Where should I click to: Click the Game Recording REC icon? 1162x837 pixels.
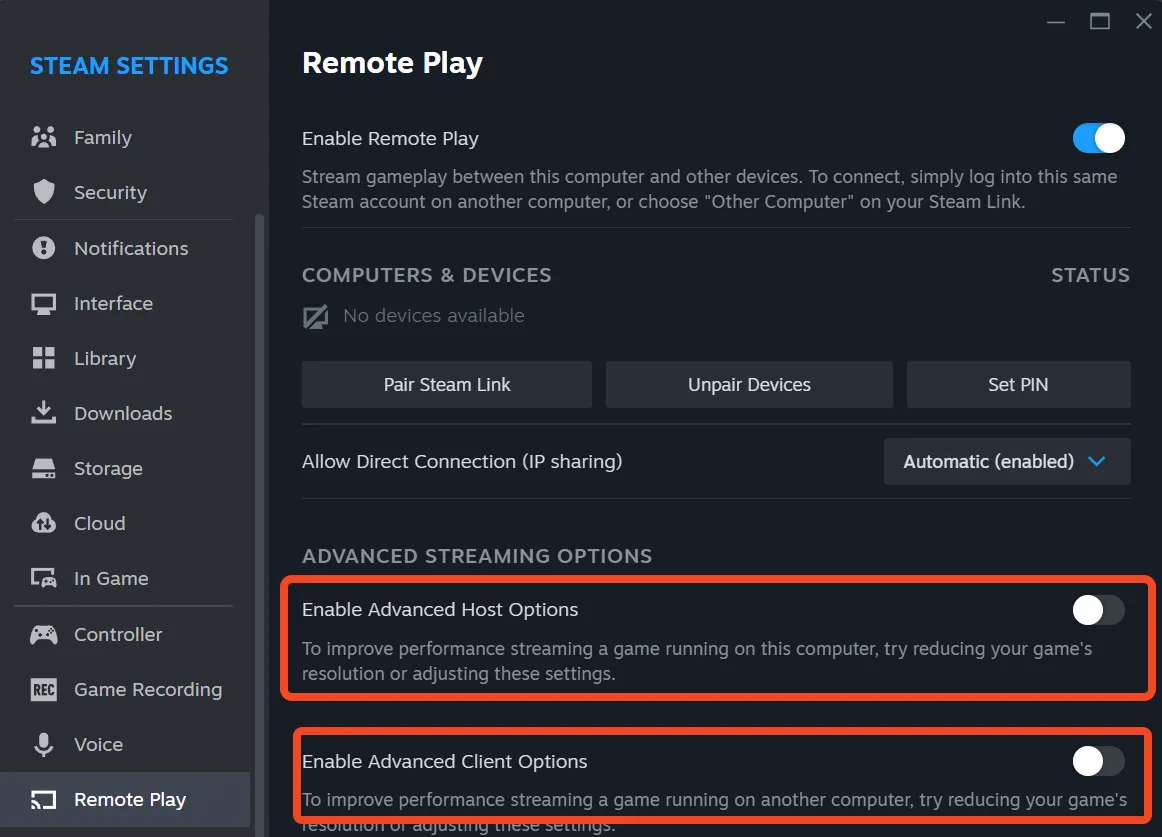click(45, 689)
